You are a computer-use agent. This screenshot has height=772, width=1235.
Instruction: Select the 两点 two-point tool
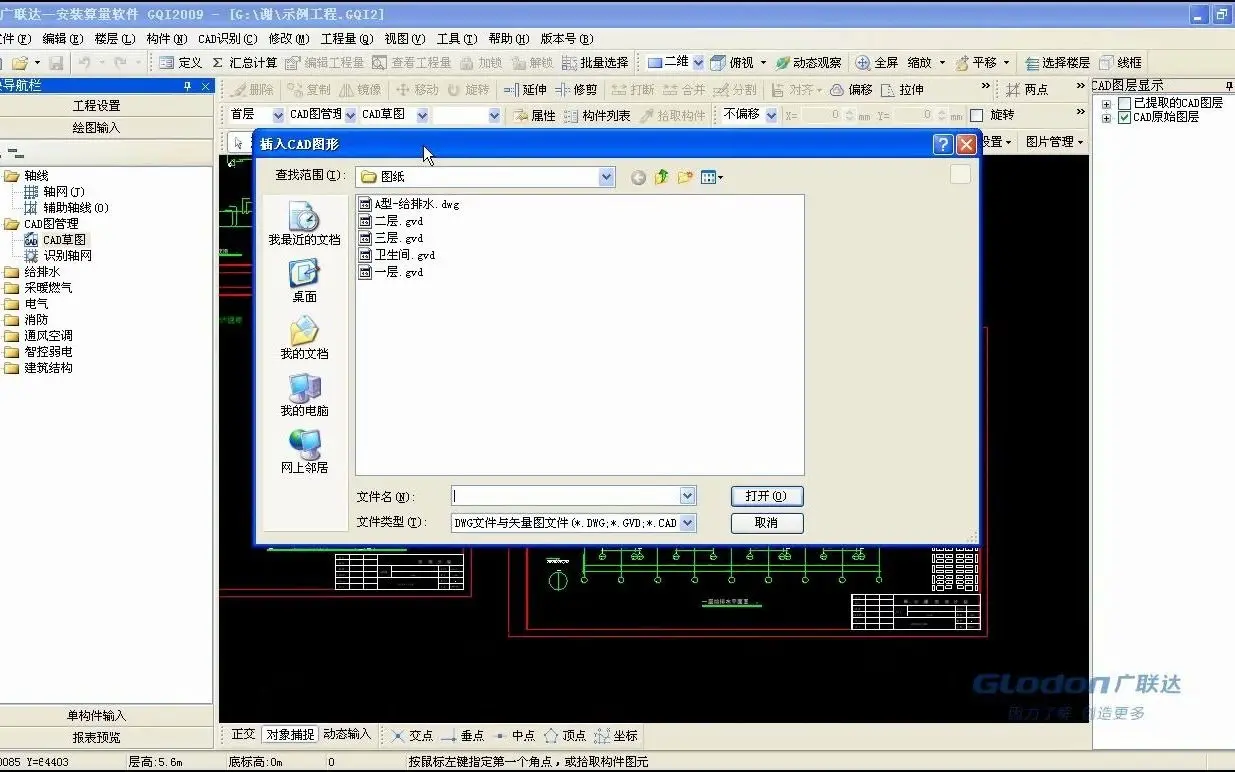[x=1027, y=89]
